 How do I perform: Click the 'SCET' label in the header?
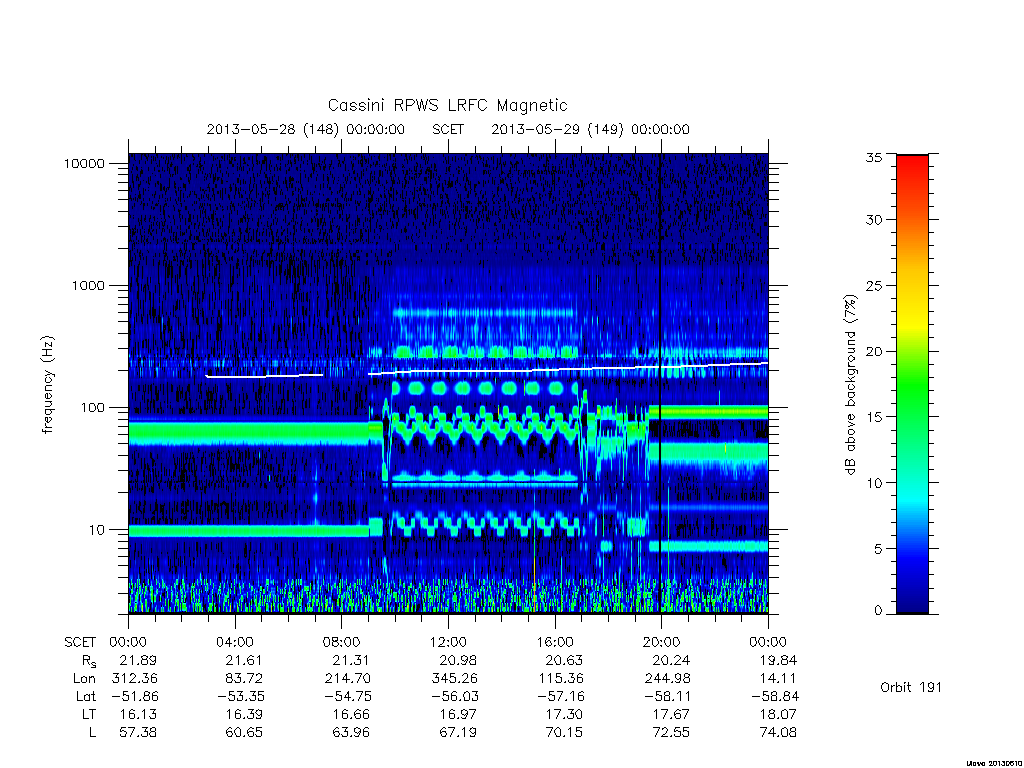tap(448, 129)
